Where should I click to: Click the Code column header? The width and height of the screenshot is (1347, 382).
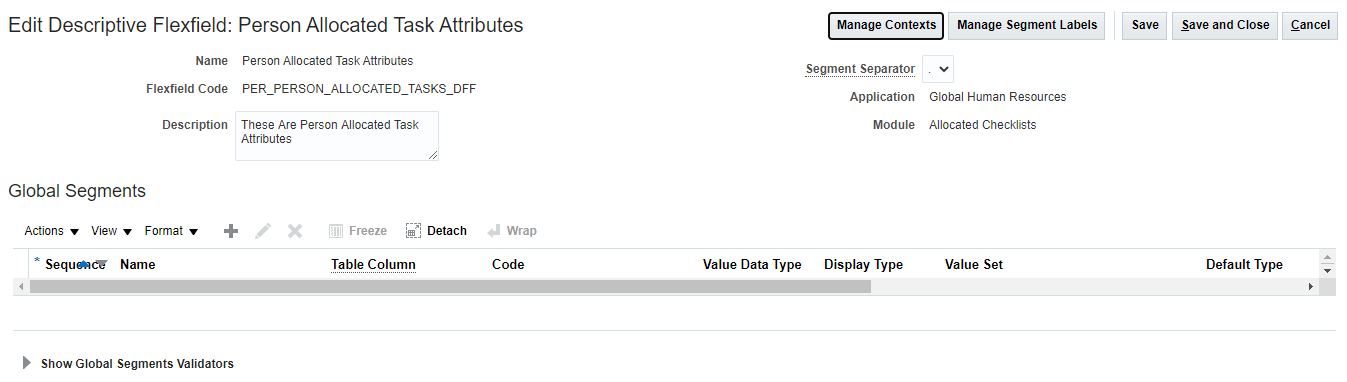point(508,265)
